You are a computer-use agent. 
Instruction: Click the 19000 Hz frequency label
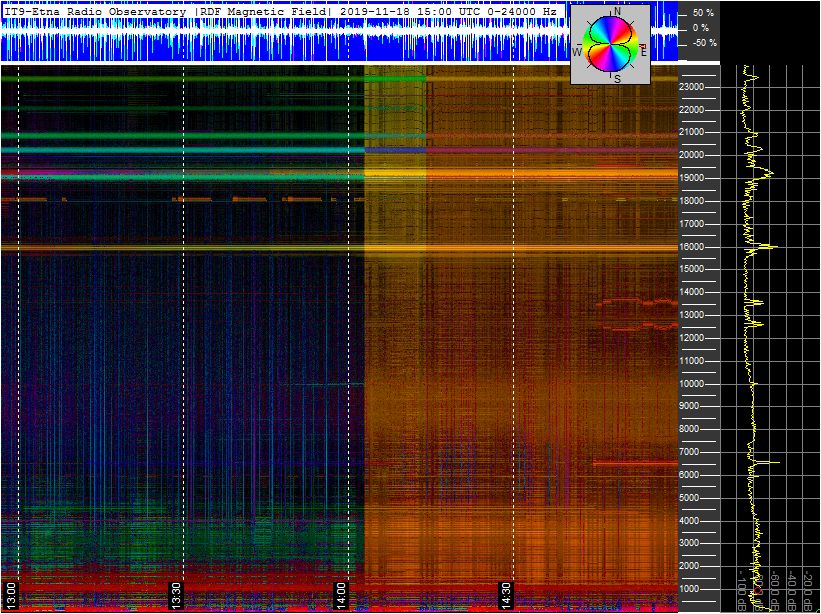691,178
